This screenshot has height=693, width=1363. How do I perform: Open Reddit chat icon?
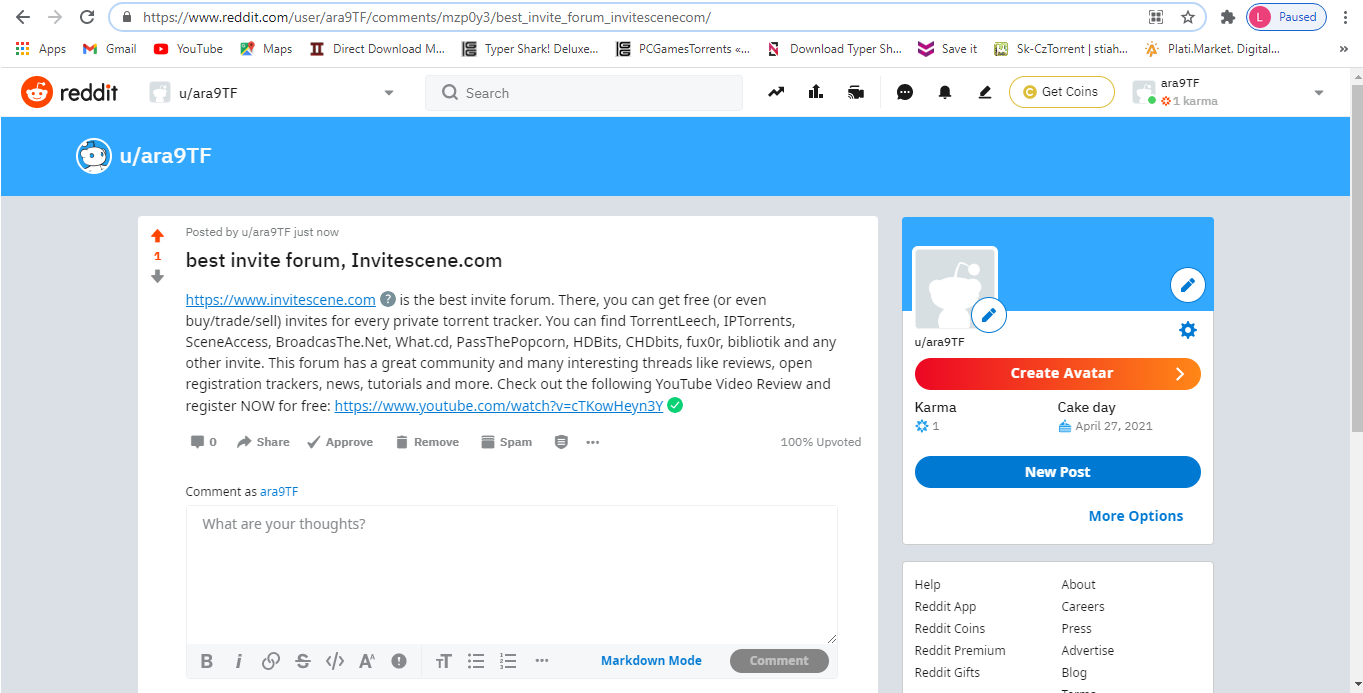(x=905, y=93)
